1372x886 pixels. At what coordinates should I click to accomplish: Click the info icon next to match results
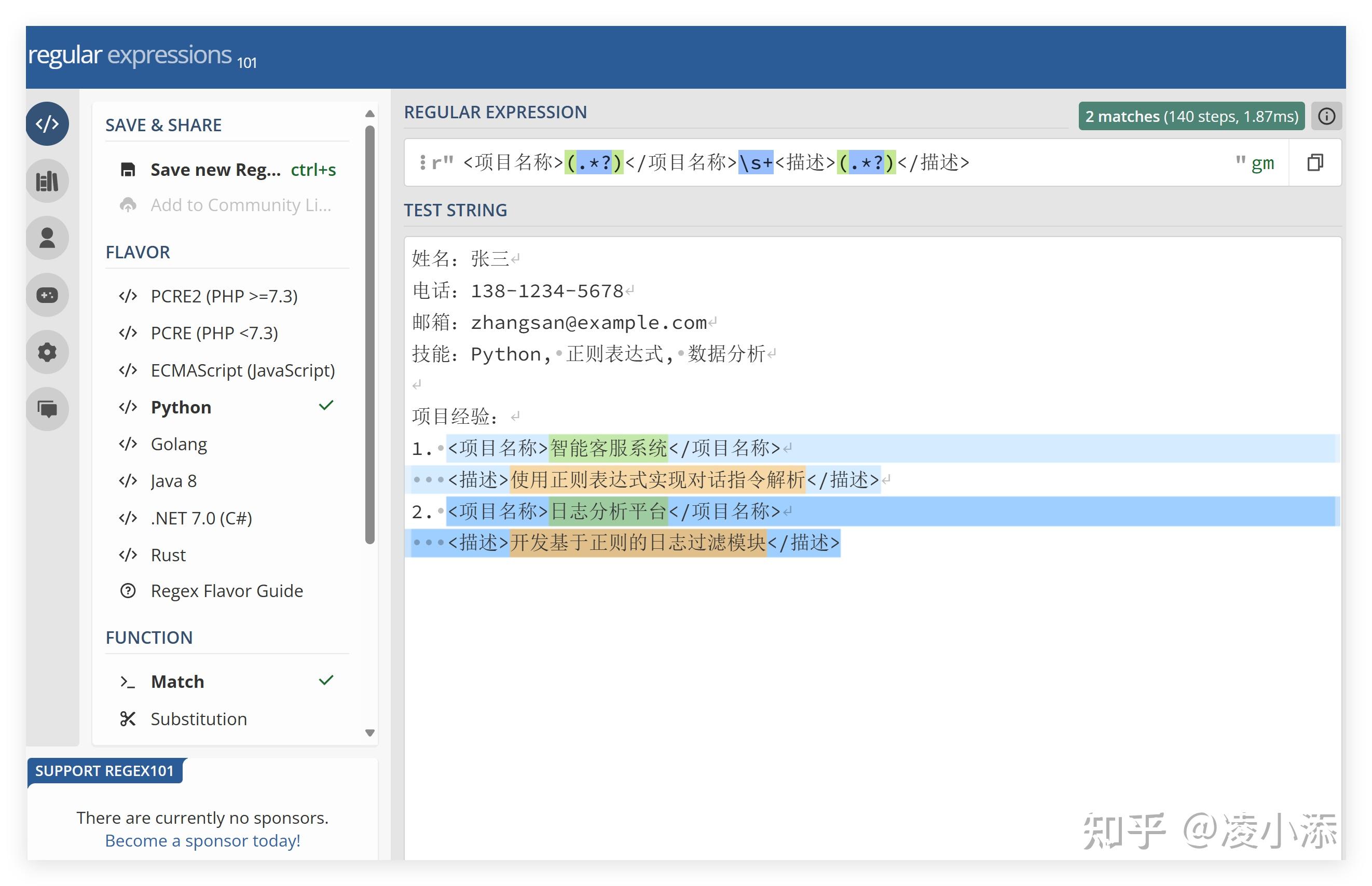[x=1326, y=116]
